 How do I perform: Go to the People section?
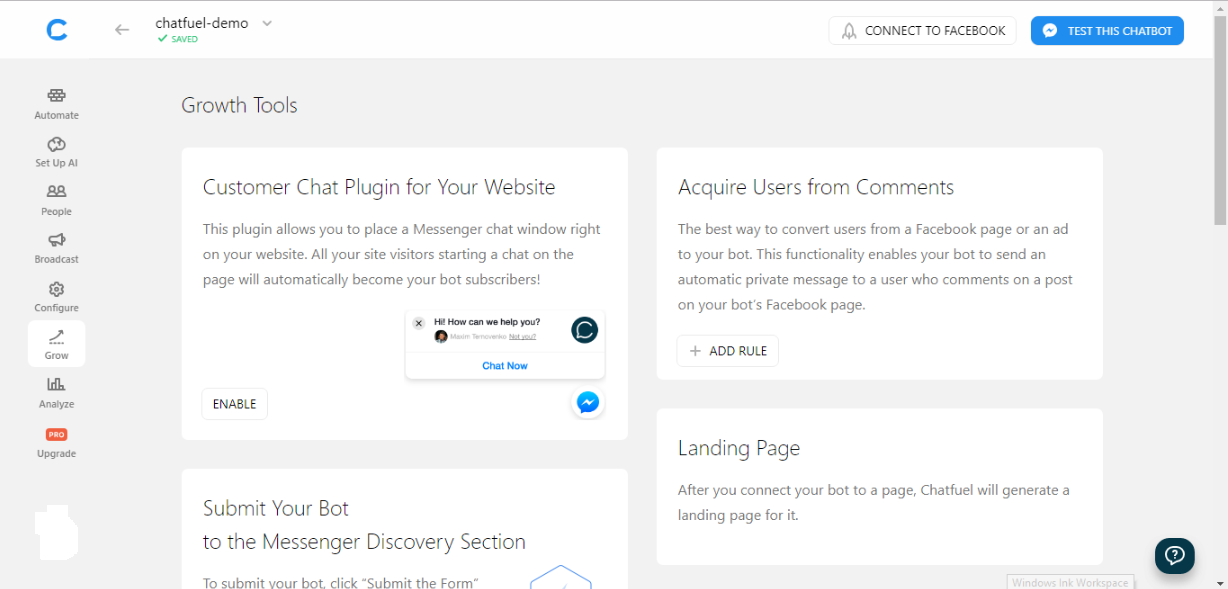(x=57, y=200)
